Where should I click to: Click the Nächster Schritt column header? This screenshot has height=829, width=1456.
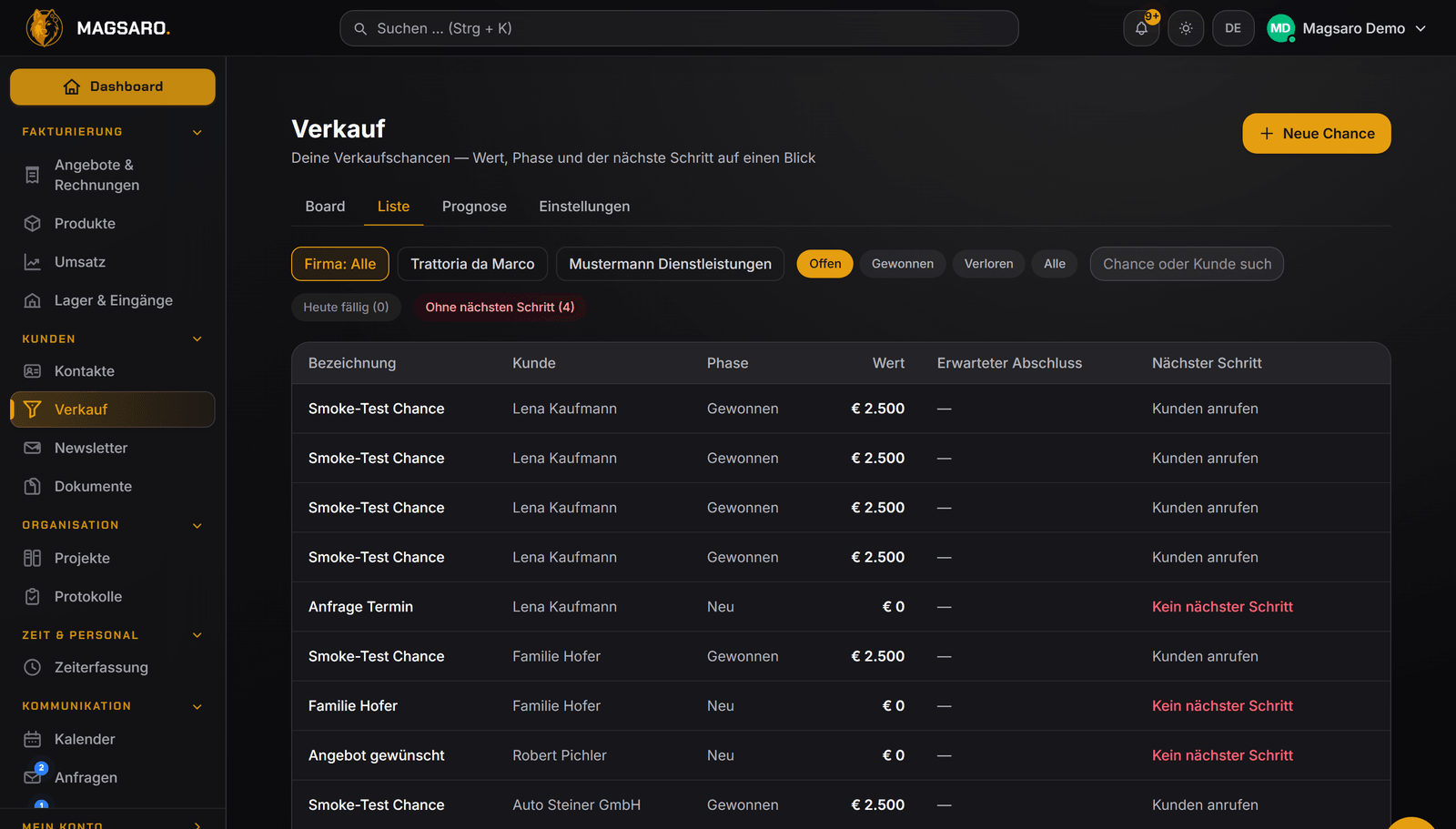[x=1207, y=363]
